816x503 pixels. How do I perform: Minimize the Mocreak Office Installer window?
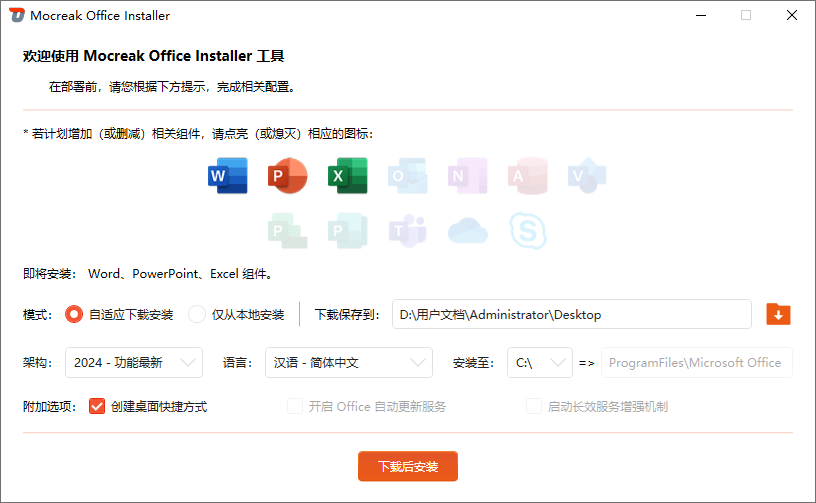(701, 15)
